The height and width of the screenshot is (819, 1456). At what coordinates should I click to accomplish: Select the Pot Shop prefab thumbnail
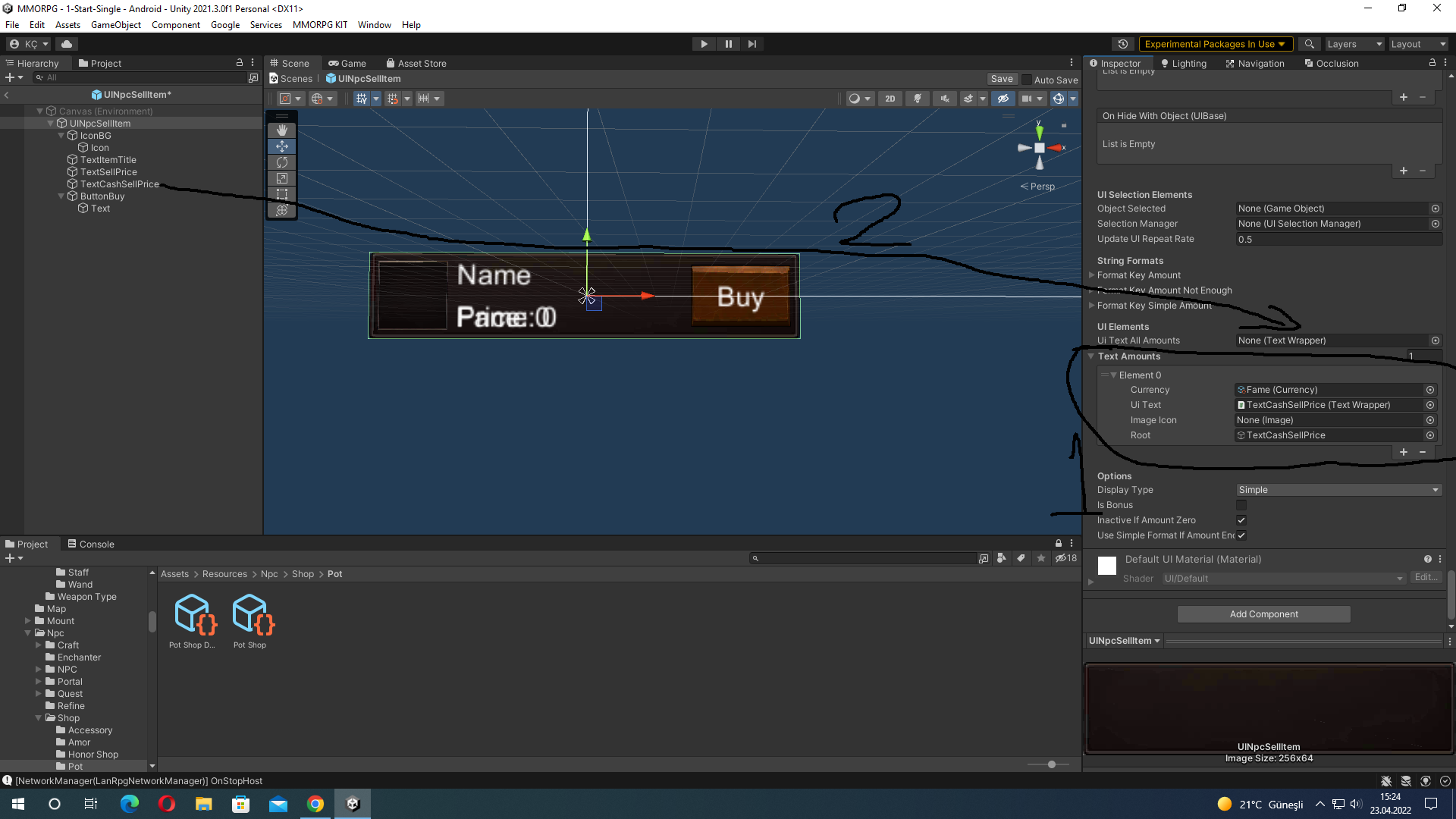[251, 614]
